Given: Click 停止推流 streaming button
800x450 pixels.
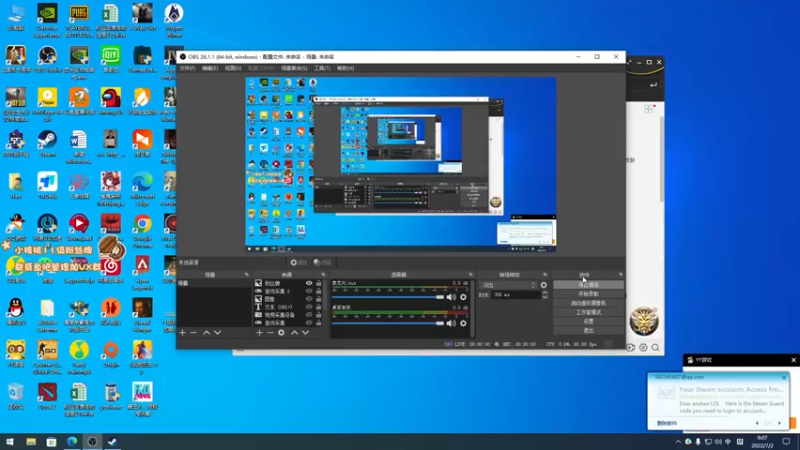Looking at the screenshot, I should tap(588, 285).
